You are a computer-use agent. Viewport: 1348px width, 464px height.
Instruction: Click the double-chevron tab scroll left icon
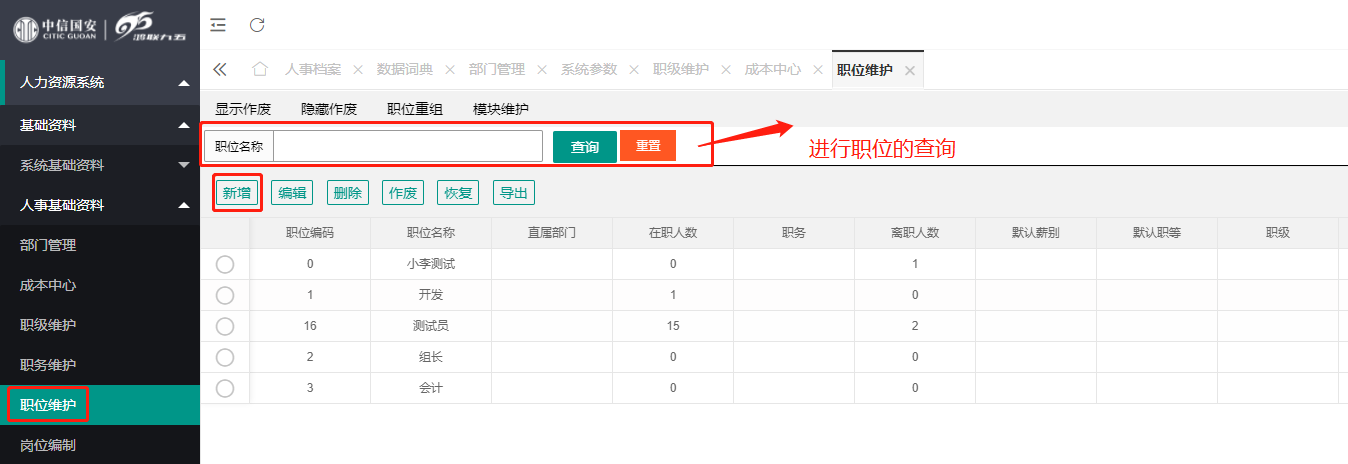pyautogui.click(x=220, y=69)
